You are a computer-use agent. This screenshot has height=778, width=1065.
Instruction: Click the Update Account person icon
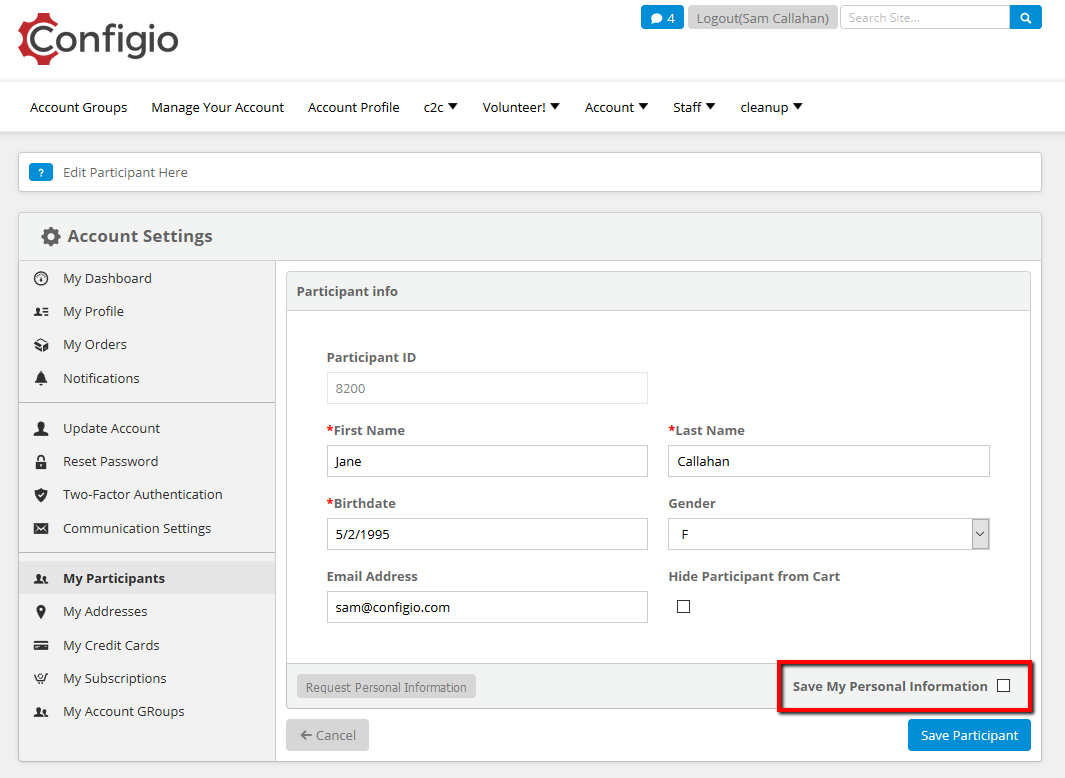click(x=41, y=429)
